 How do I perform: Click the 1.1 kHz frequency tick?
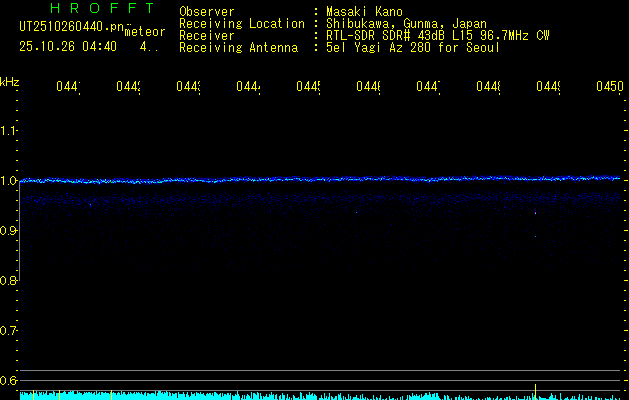coord(9,131)
